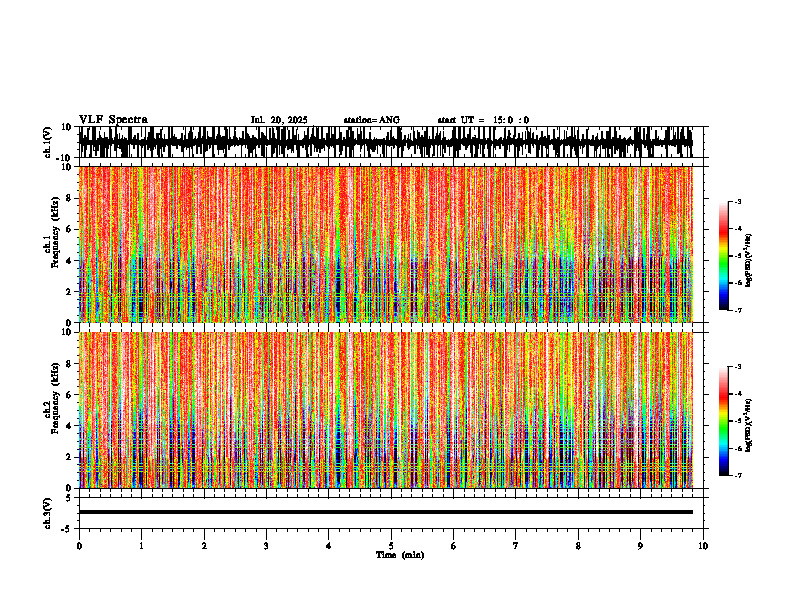Image resolution: width=792 pixels, height=612 pixels.
Task: Click time axis tick label "6"
Action: click(453, 546)
